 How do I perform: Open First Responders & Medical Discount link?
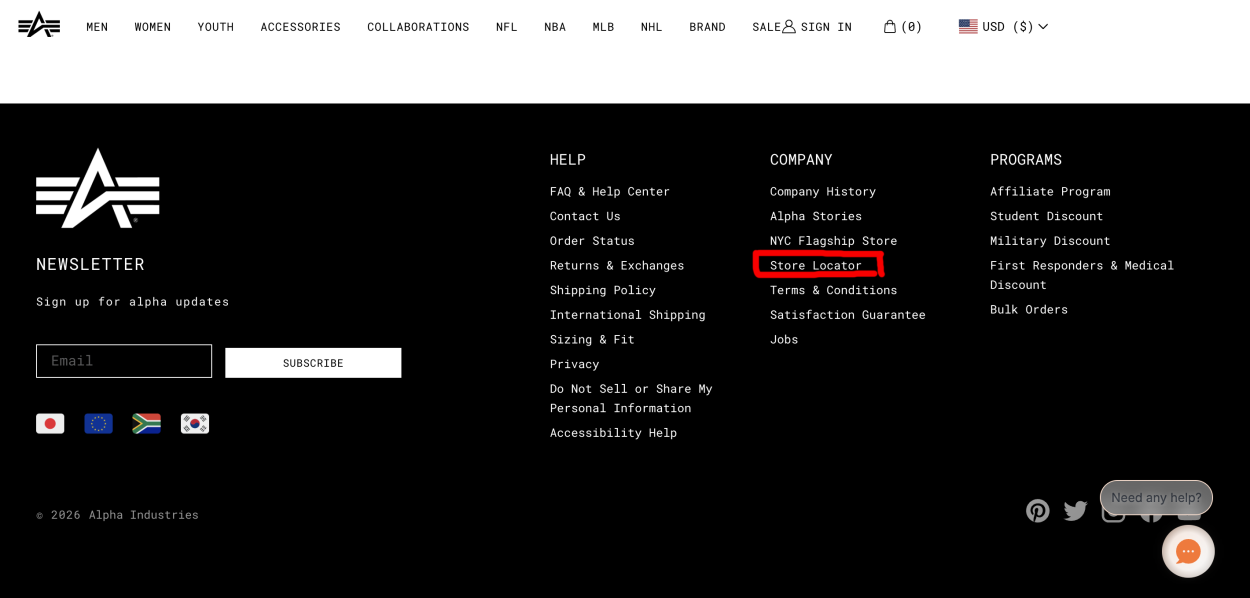pyautogui.click(x=1082, y=275)
